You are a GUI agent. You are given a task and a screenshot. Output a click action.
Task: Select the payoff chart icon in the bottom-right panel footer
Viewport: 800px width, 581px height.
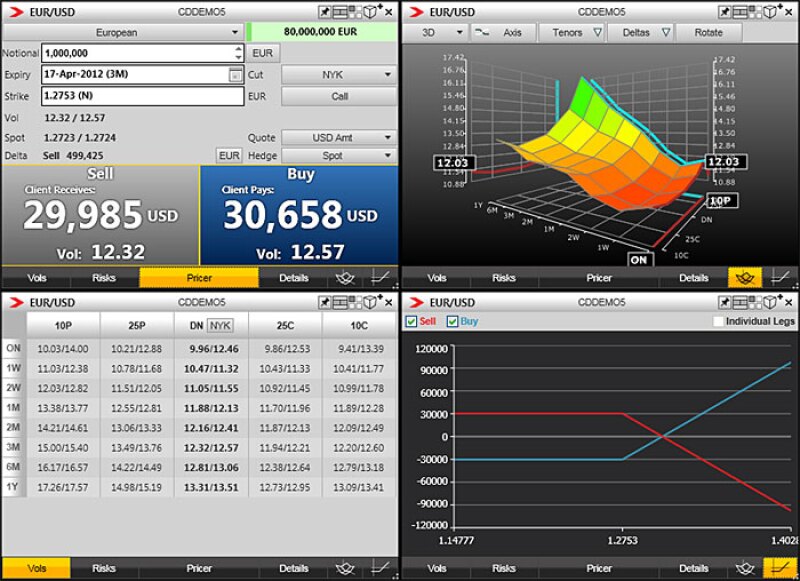[x=779, y=568]
